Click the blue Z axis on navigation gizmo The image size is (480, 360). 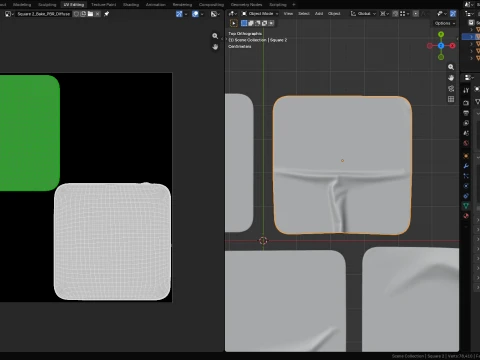(441, 46)
